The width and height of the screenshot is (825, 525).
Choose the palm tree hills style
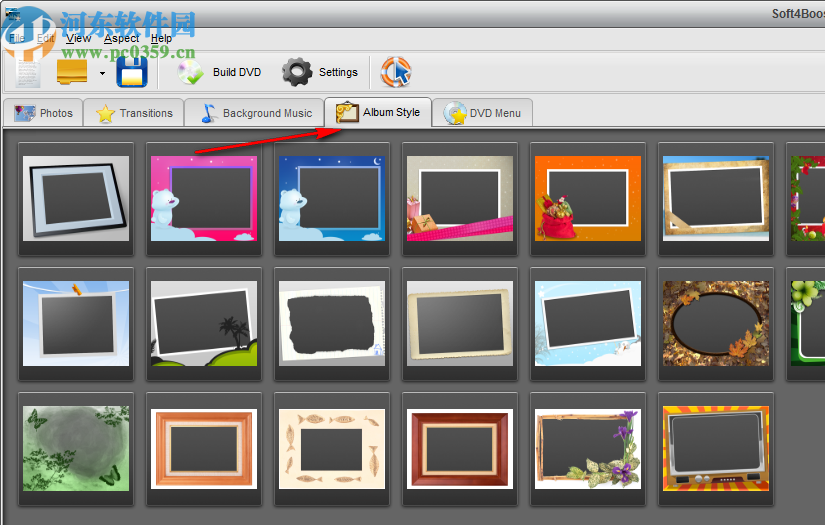(x=204, y=324)
